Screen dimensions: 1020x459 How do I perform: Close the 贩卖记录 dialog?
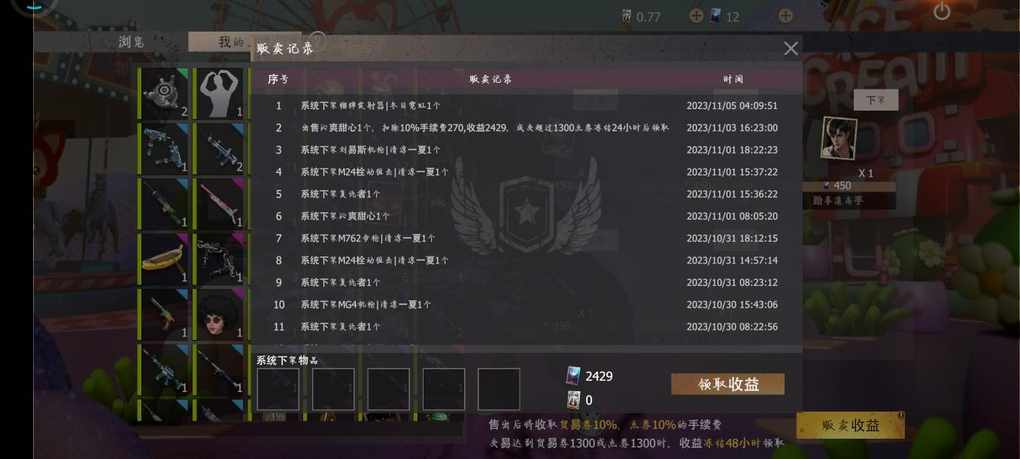point(791,48)
